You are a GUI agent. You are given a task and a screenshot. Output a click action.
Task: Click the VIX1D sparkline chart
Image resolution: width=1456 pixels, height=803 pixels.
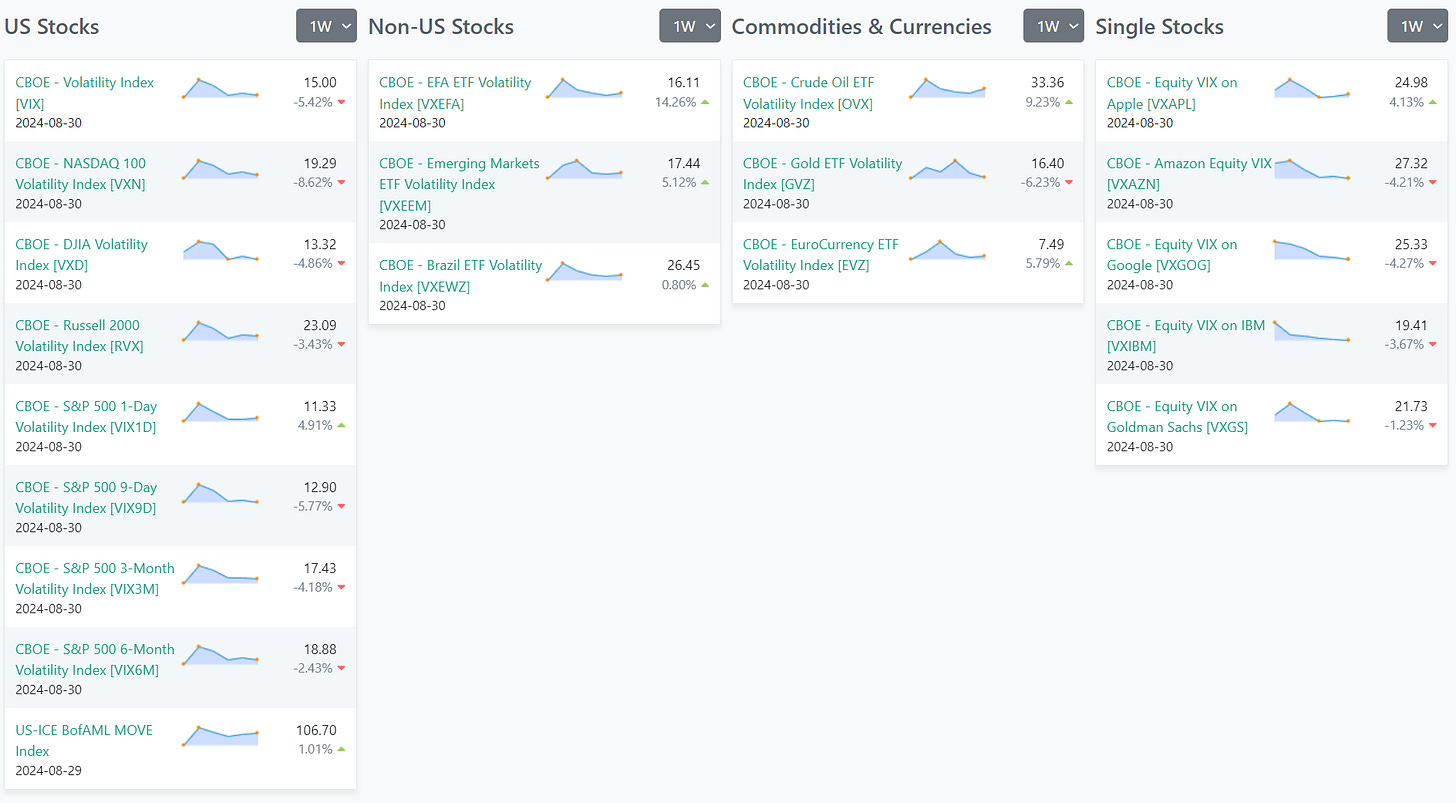(221, 412)
